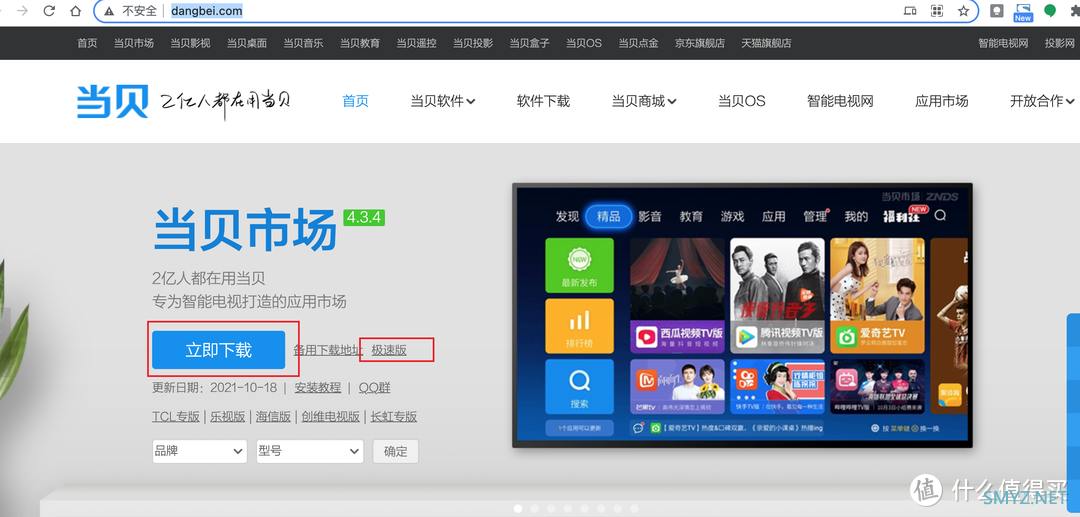Select the first carousel dot
Image resolution: width=1080 pixels, height=517 pixels.
519,509
